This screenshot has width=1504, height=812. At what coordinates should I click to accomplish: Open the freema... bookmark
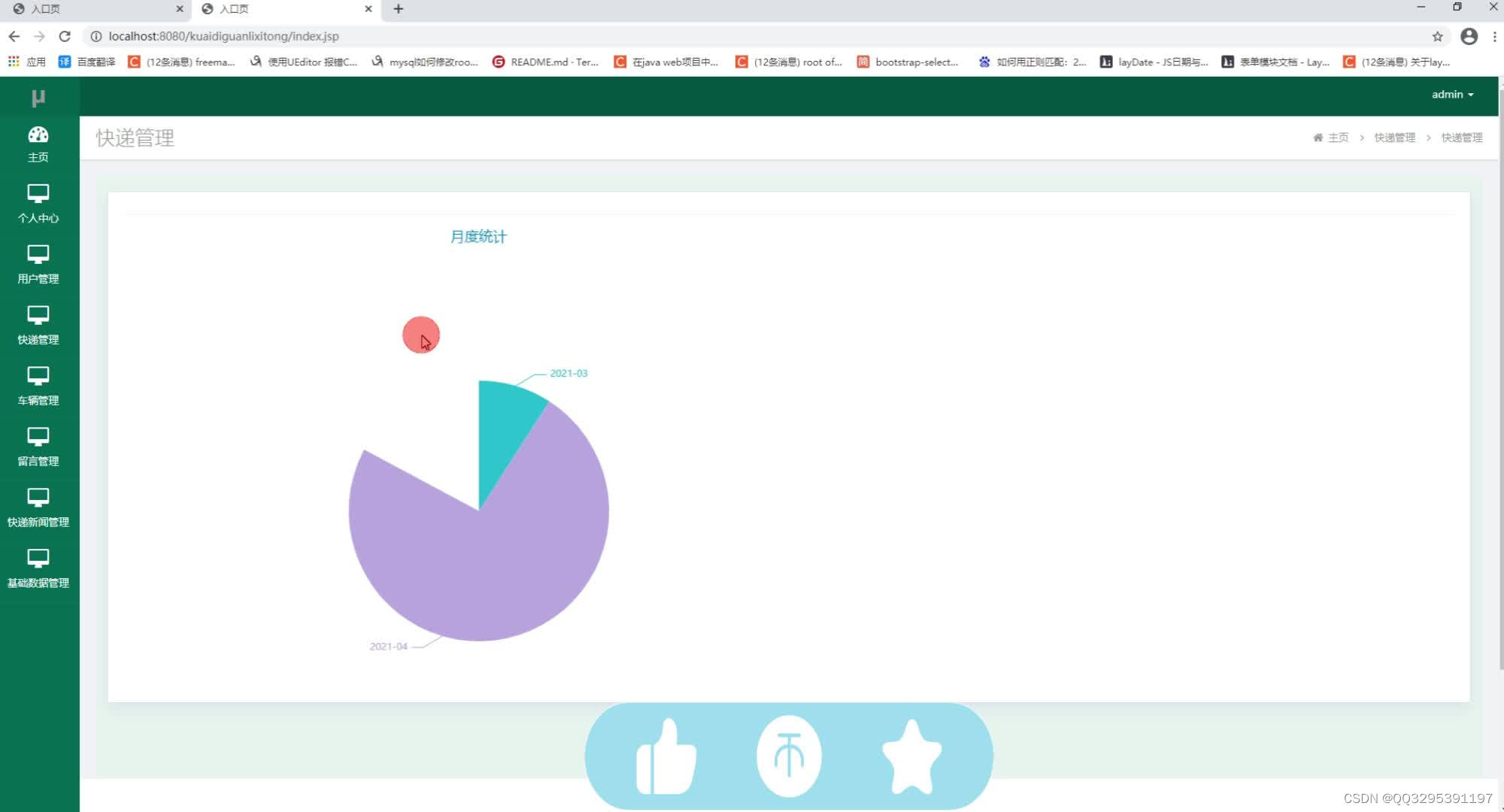click(181, 62)
